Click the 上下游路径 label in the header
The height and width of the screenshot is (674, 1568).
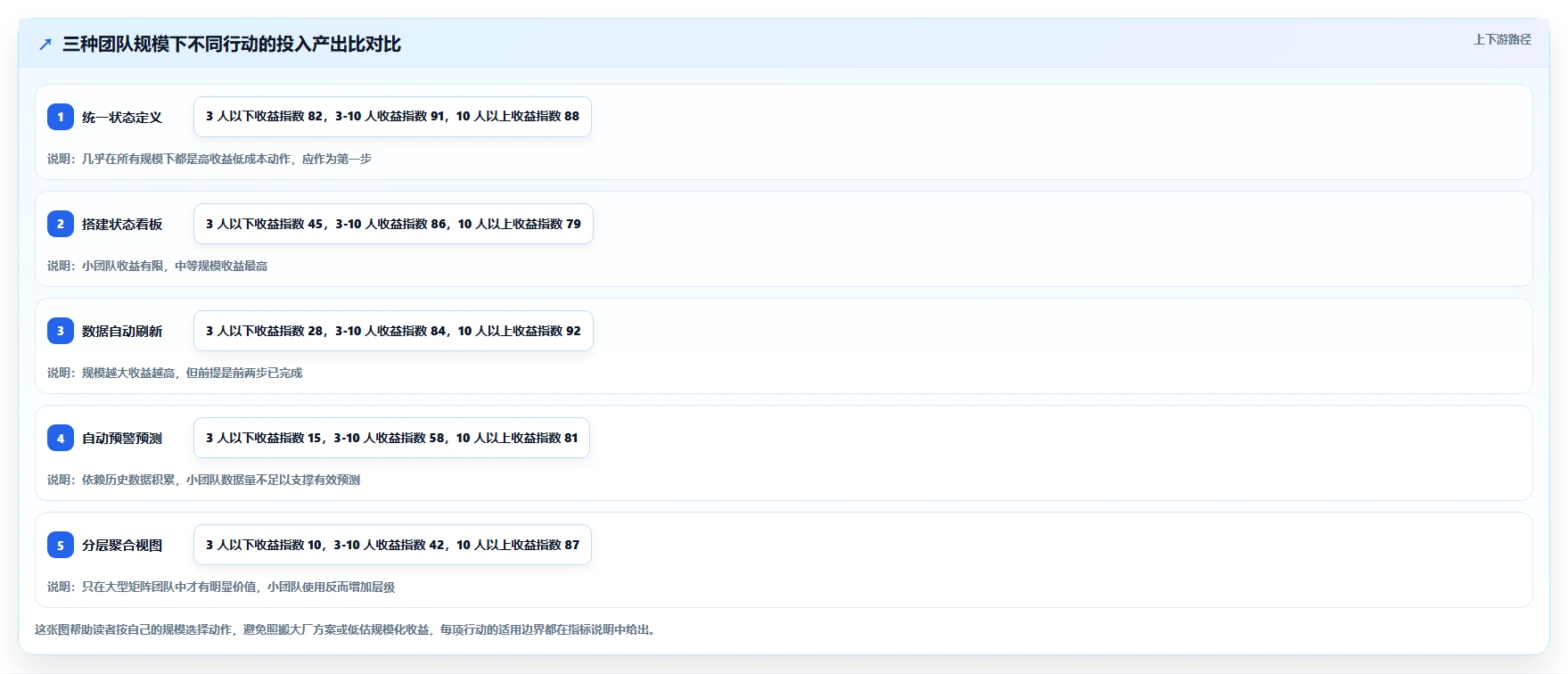tap(1502, 39)
